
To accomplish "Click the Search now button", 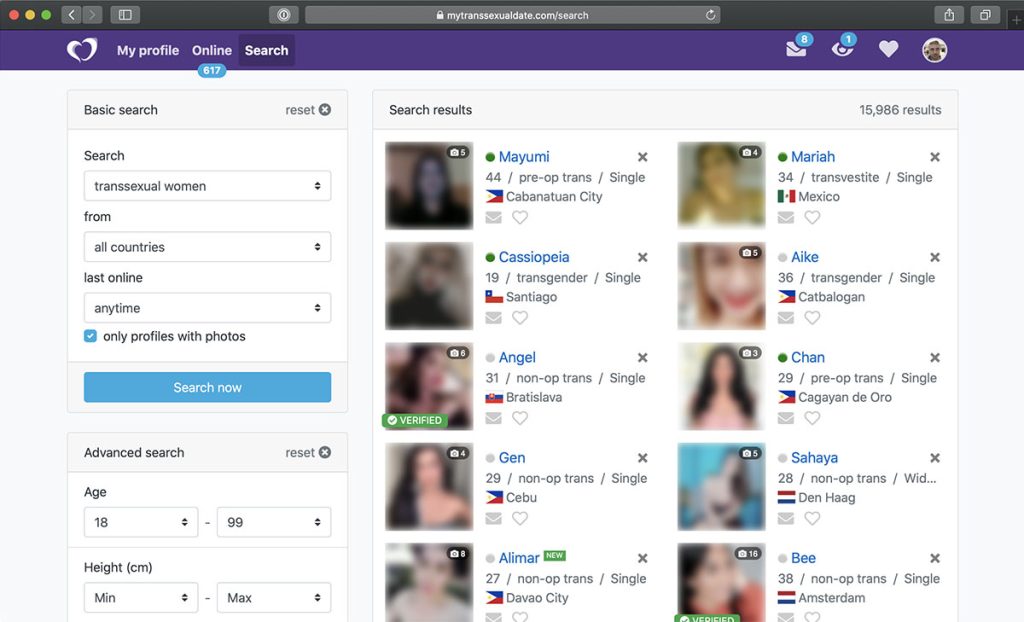I will tap(207, 387).
